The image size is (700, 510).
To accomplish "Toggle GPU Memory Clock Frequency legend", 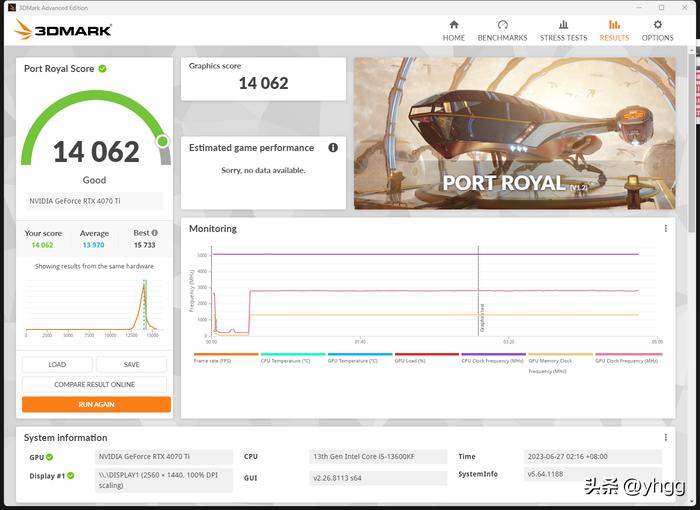I will [x=560, y=363].
